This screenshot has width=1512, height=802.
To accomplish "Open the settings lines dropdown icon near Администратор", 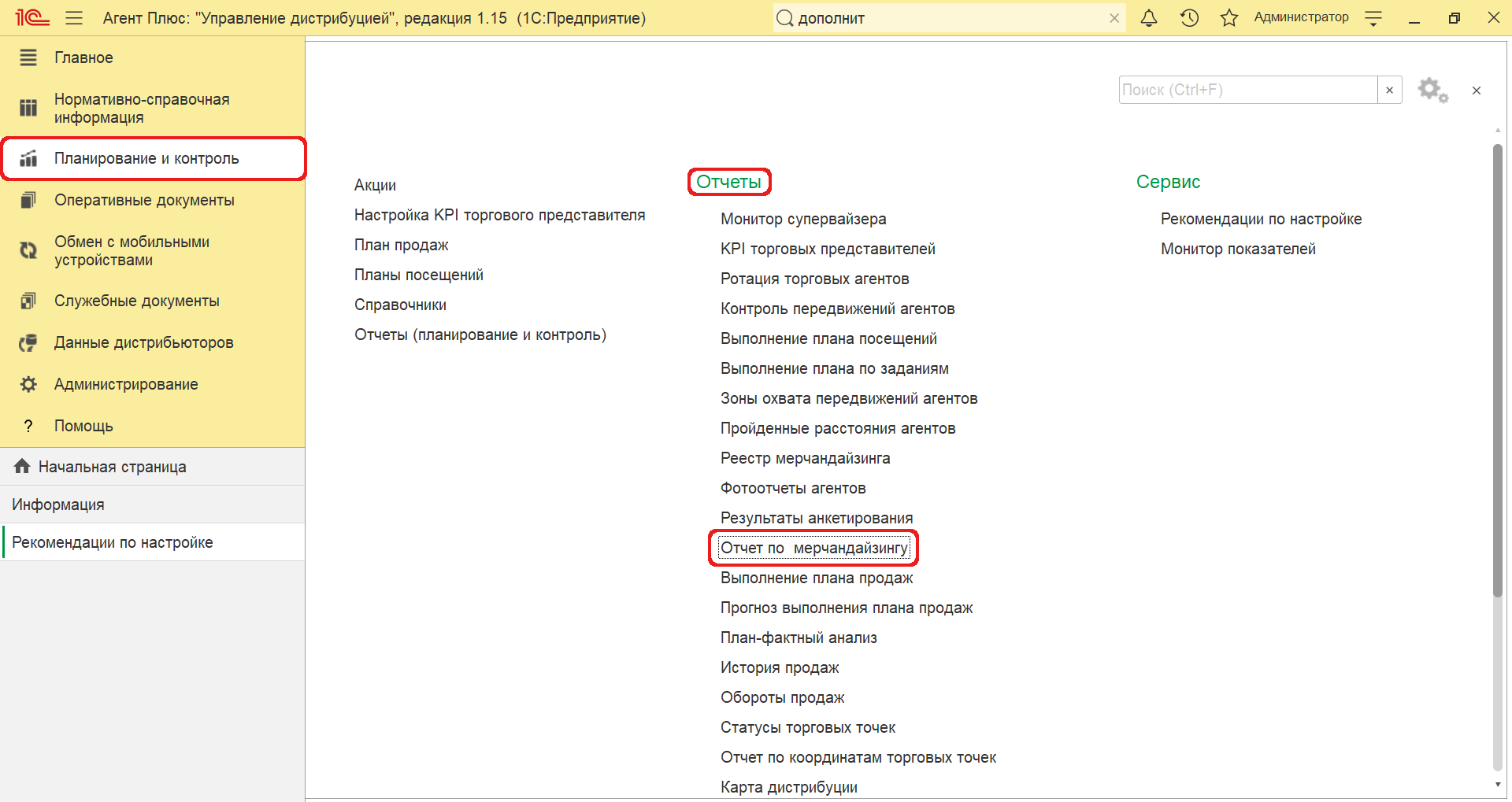I will (x=1373, y=19).
